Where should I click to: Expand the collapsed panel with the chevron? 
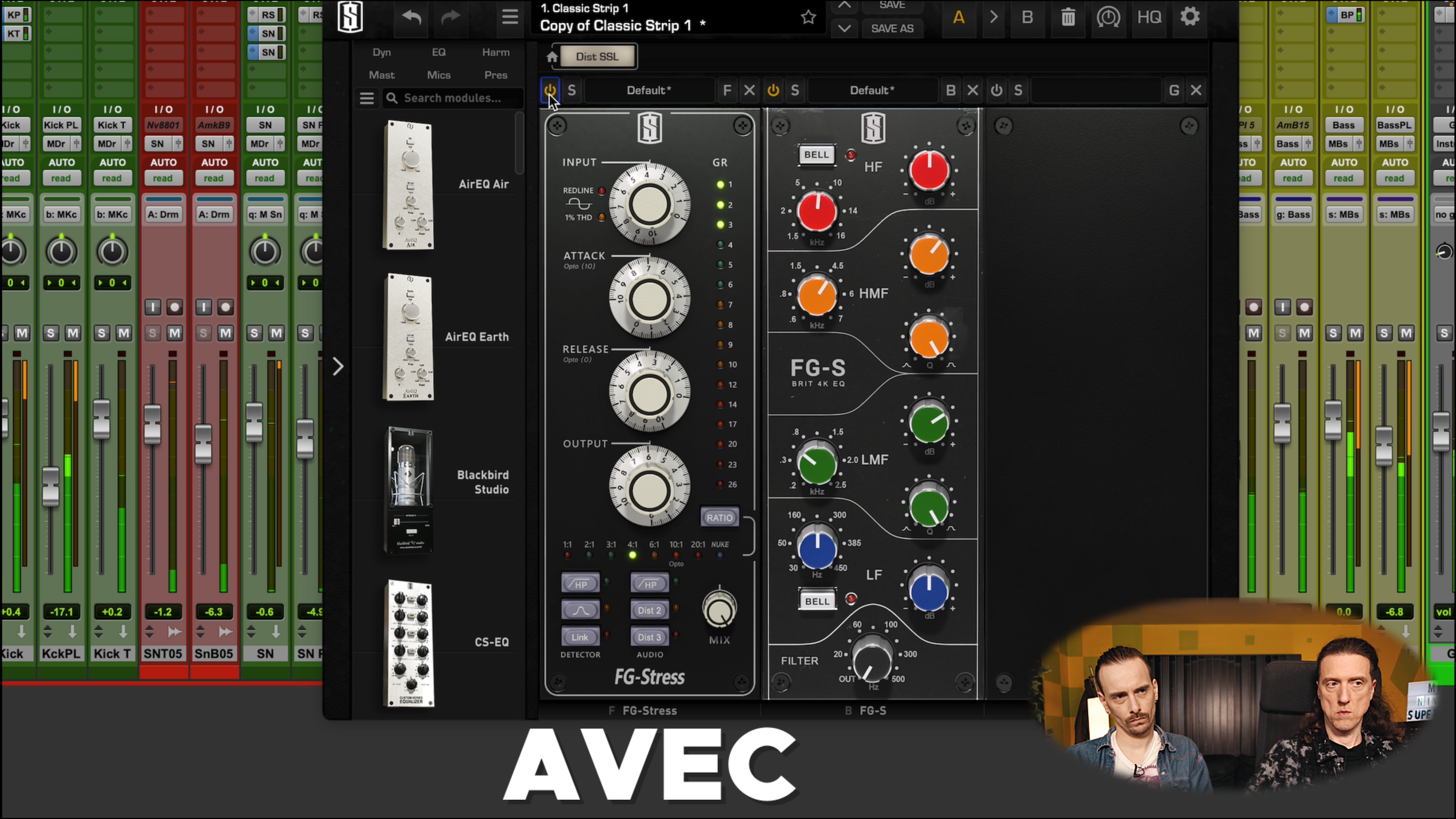(338, 367)
